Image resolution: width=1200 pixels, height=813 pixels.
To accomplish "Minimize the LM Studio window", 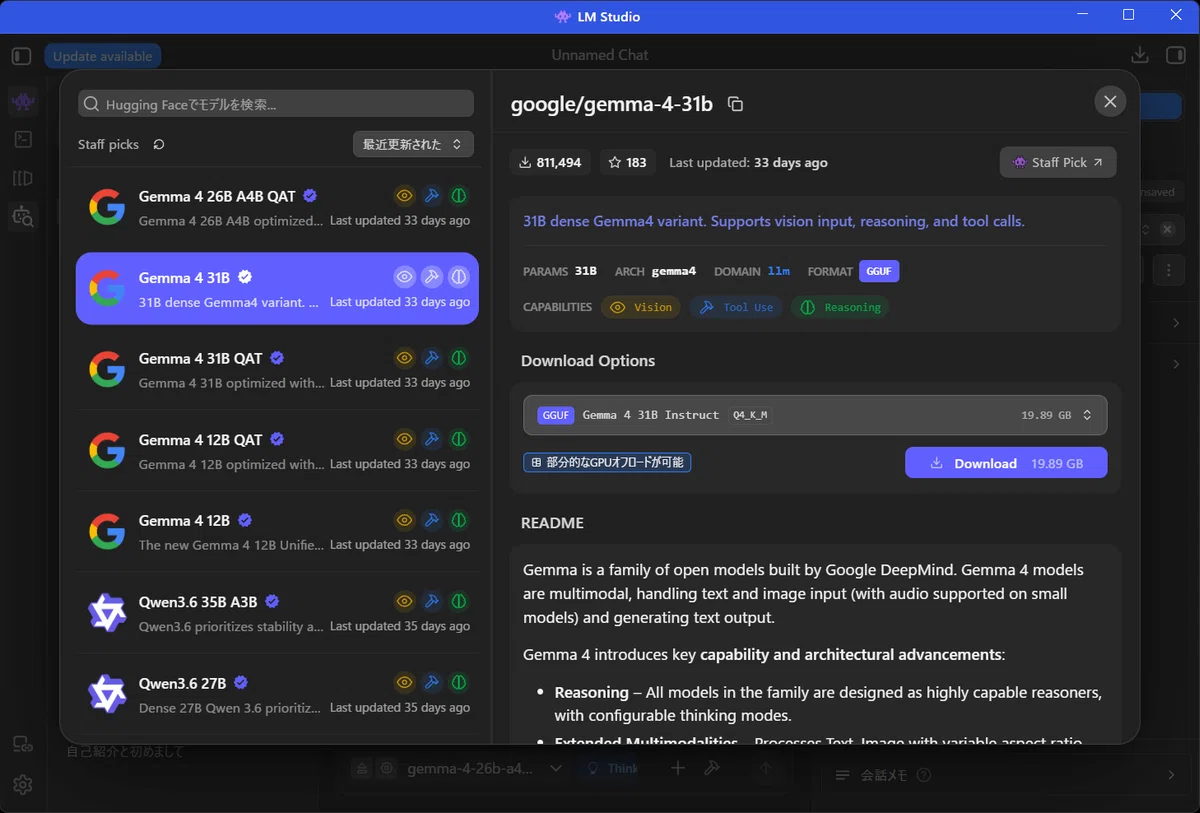I will tap(1082, 15).
